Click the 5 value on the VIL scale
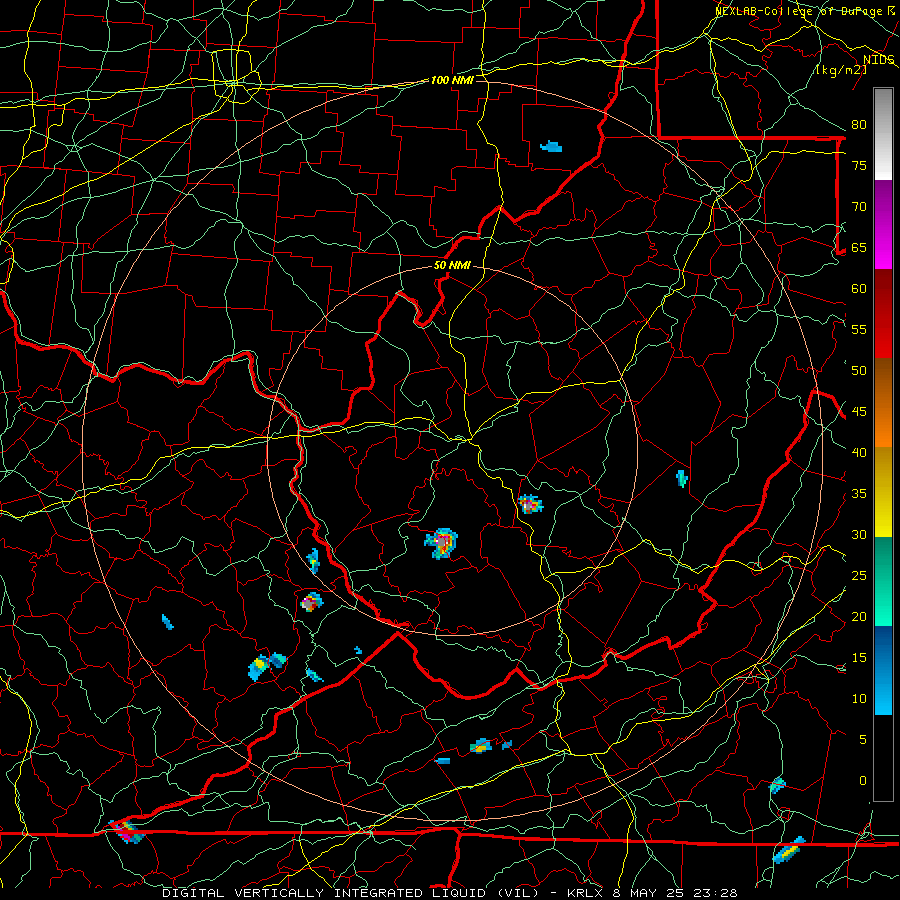900x900 pixels. [863, 740]
